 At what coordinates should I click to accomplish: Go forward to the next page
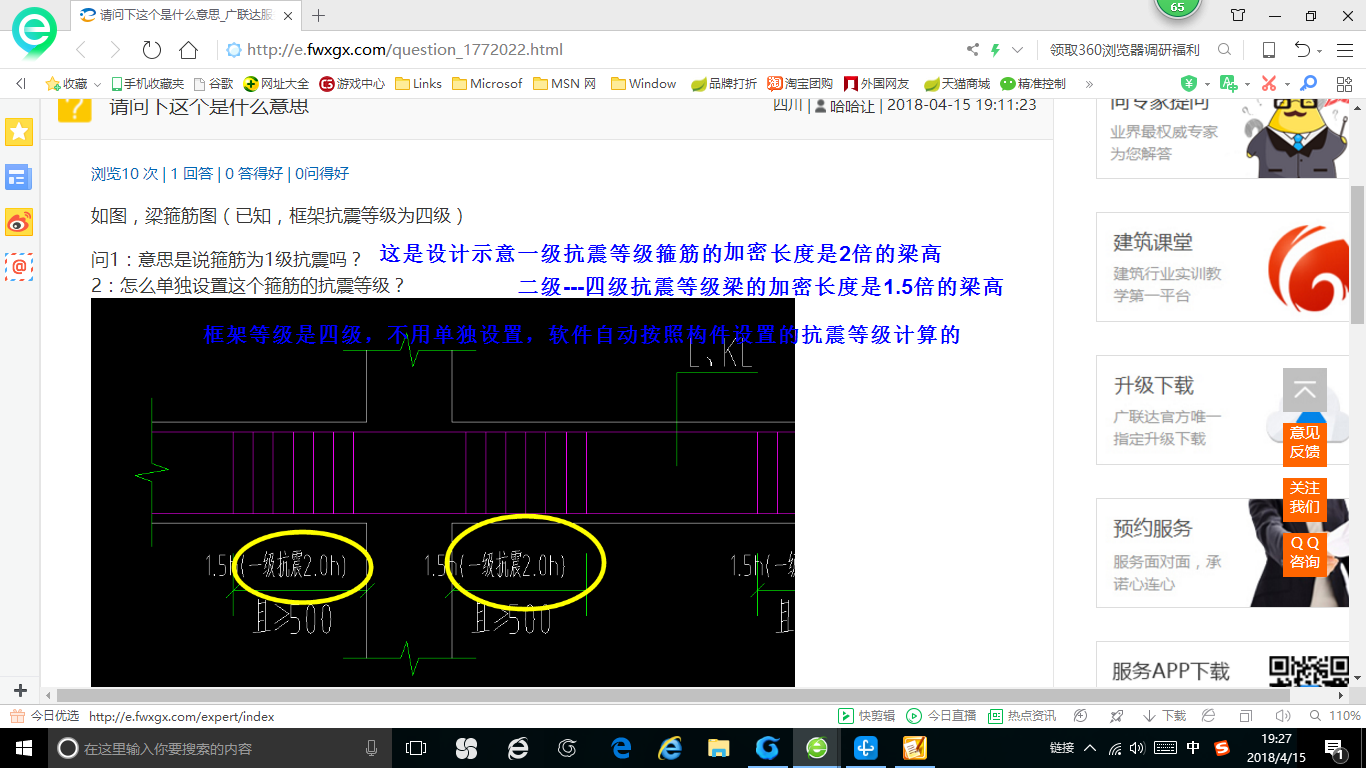tap(115, 50)
